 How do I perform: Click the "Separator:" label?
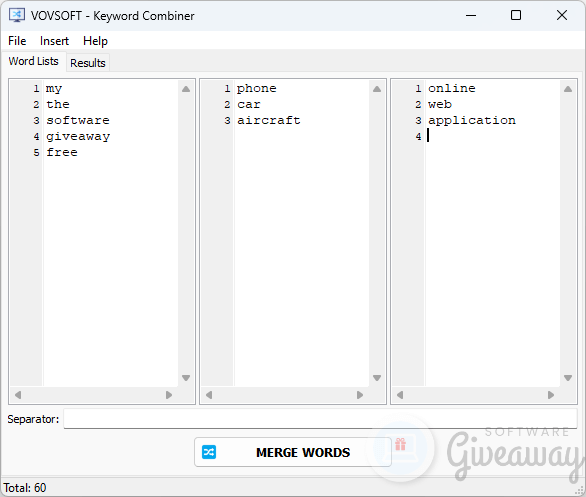[33, 419]
